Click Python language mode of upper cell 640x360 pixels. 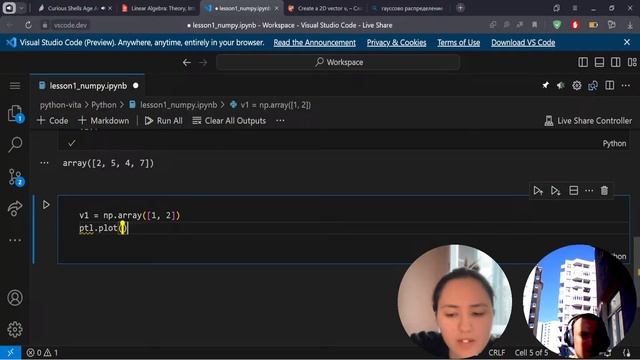(x=614, y=143)
